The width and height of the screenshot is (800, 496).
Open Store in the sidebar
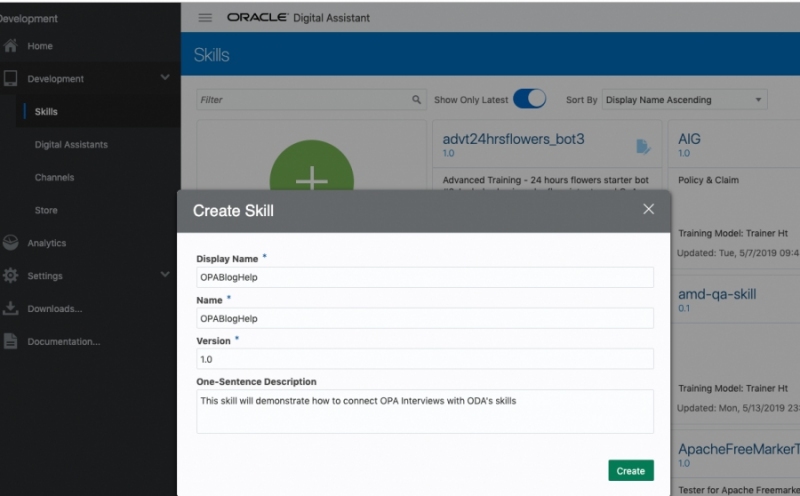46,210
